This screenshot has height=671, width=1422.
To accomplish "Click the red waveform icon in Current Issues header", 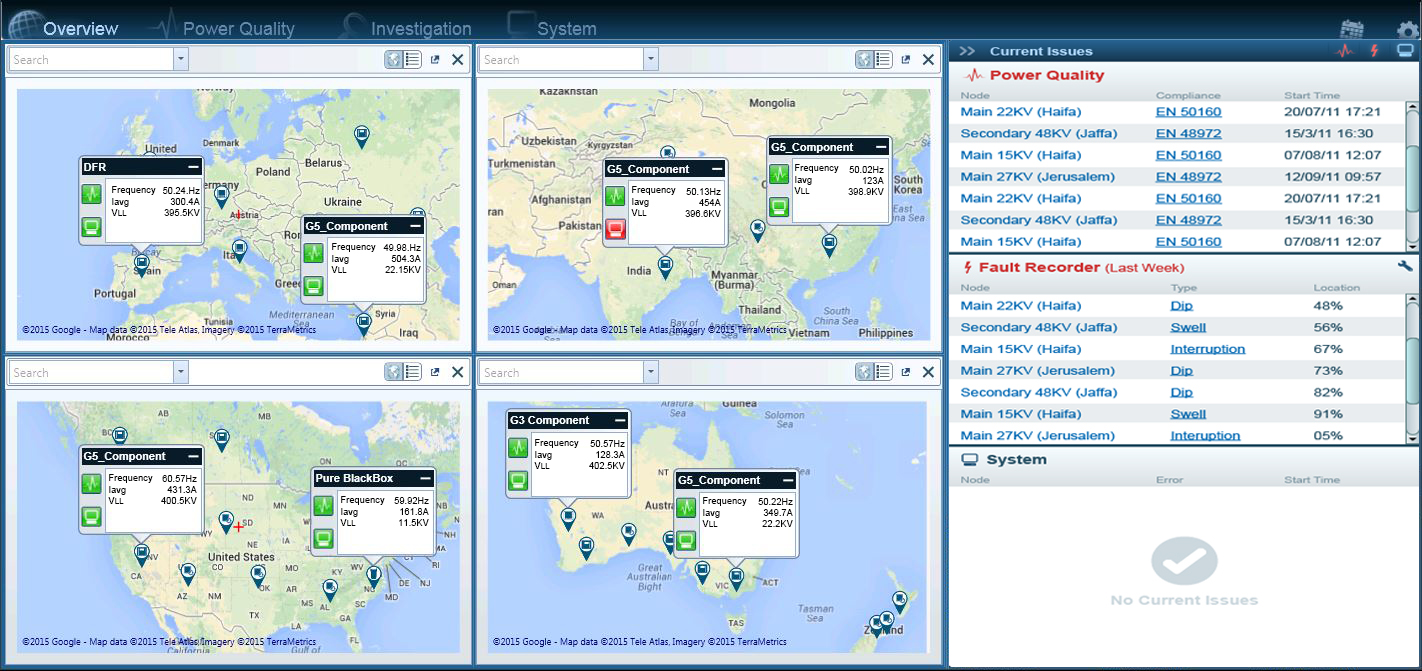I will (x=1345, y=51).
